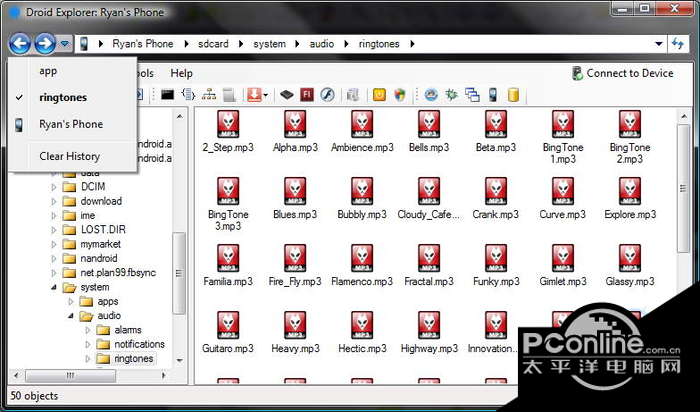Click the mobile phone toolbar icon
The width and height of the screenshot is (700, 412).
click(493, 95)
